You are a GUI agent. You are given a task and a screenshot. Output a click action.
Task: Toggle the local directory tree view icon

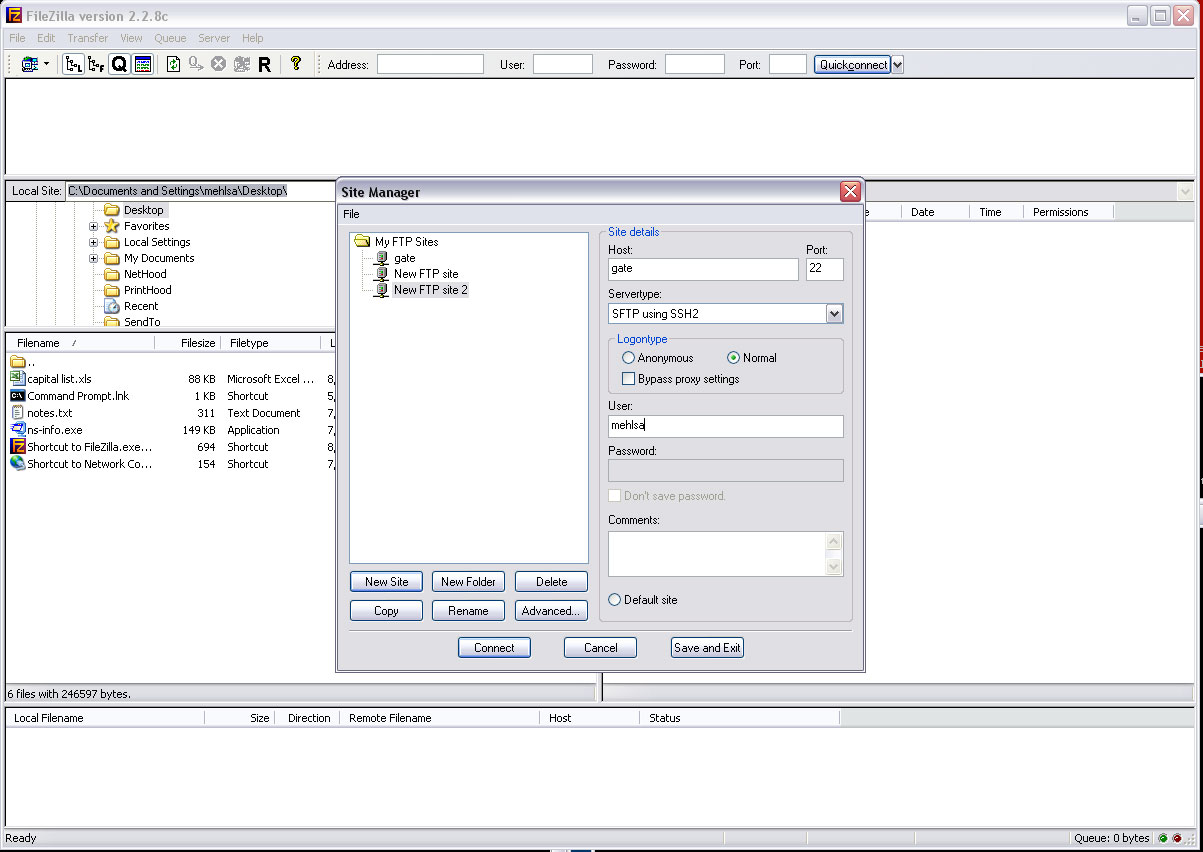click(x=74, y=64)
